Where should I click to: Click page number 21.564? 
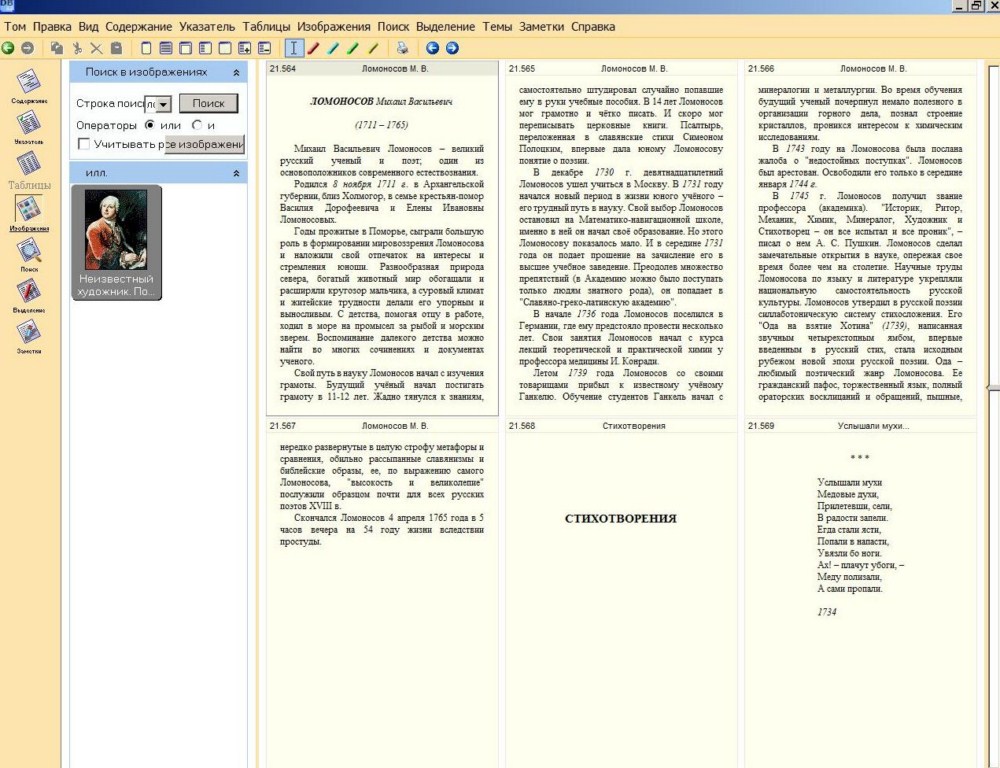283,69
